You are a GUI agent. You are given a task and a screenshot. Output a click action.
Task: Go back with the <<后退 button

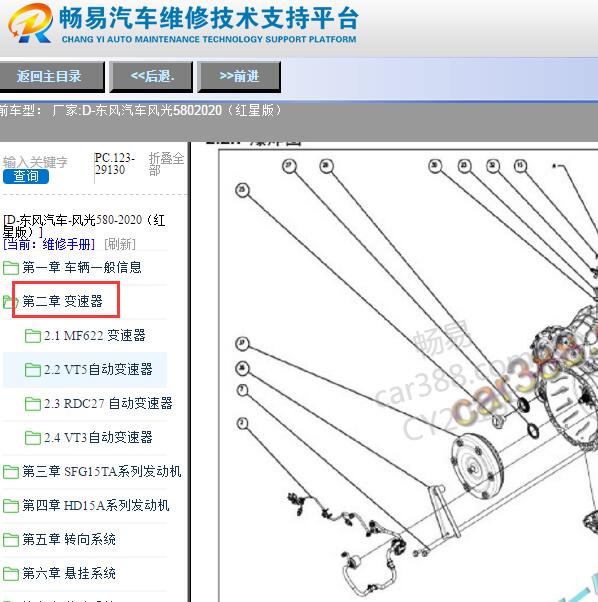151,76
